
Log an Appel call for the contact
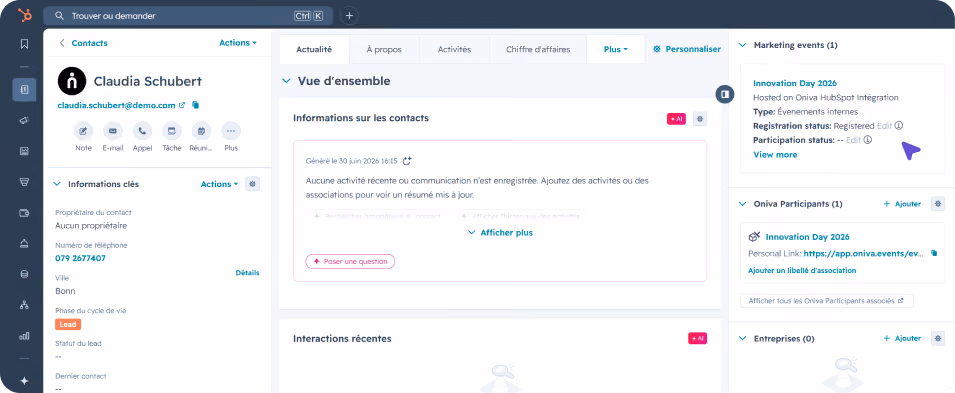click(x=142, y=131)
